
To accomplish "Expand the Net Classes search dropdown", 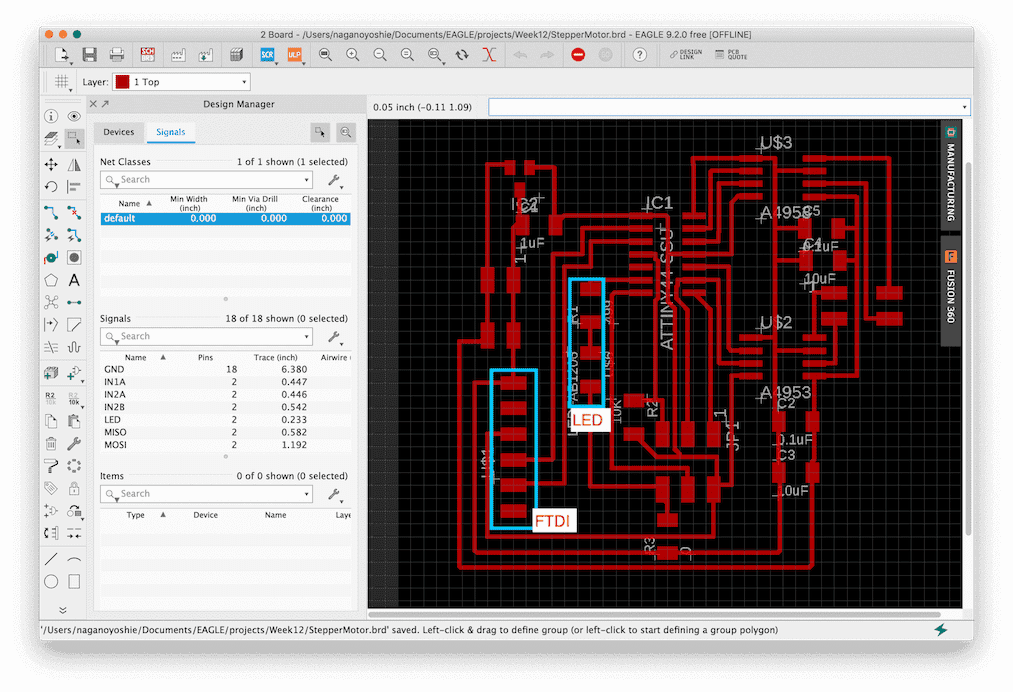I will click(x=307, y=180).
